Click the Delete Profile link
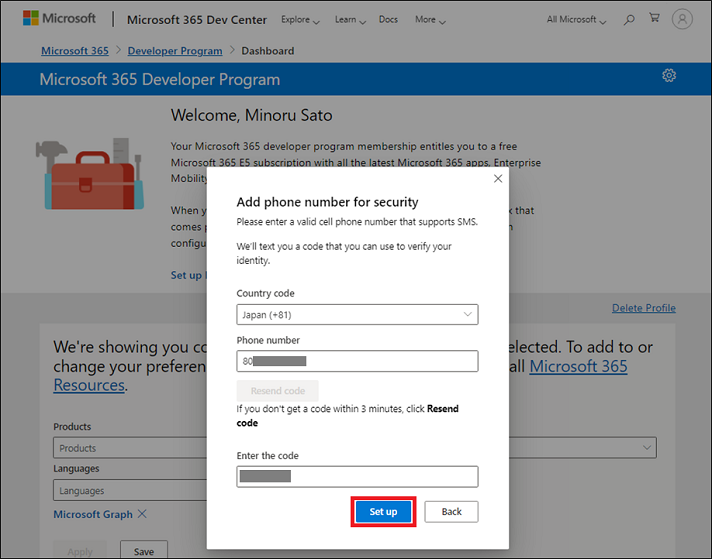712x559 pixels. [643, 308]
